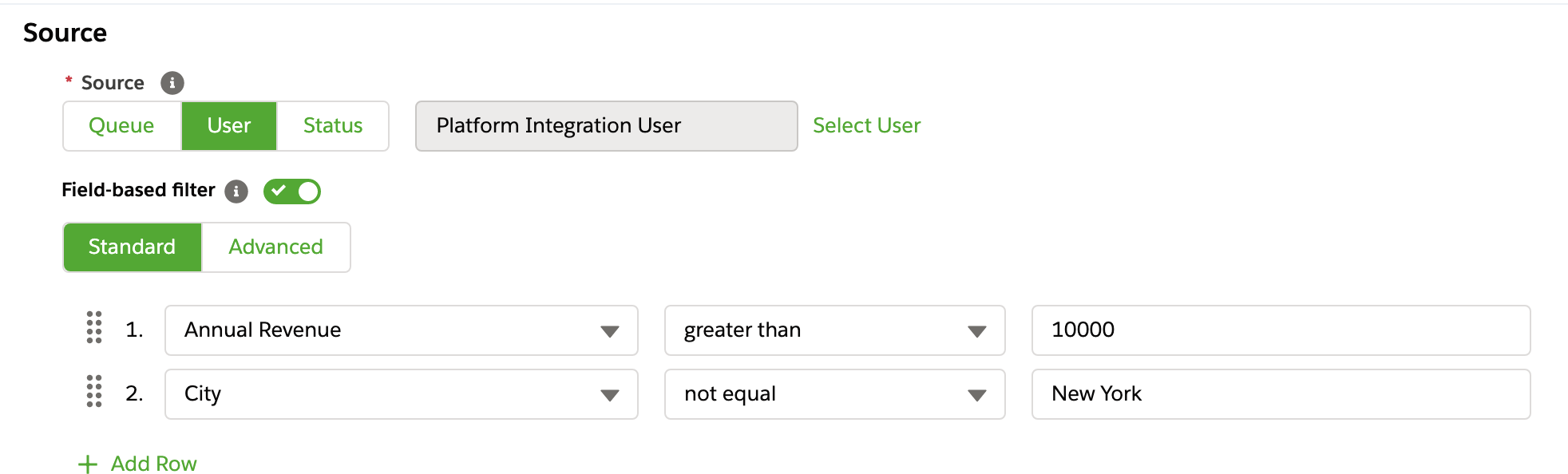Viewport: 1568px width, 474px height.
Task: Click drag handle for filter row 2
Action: pos(94,391)
